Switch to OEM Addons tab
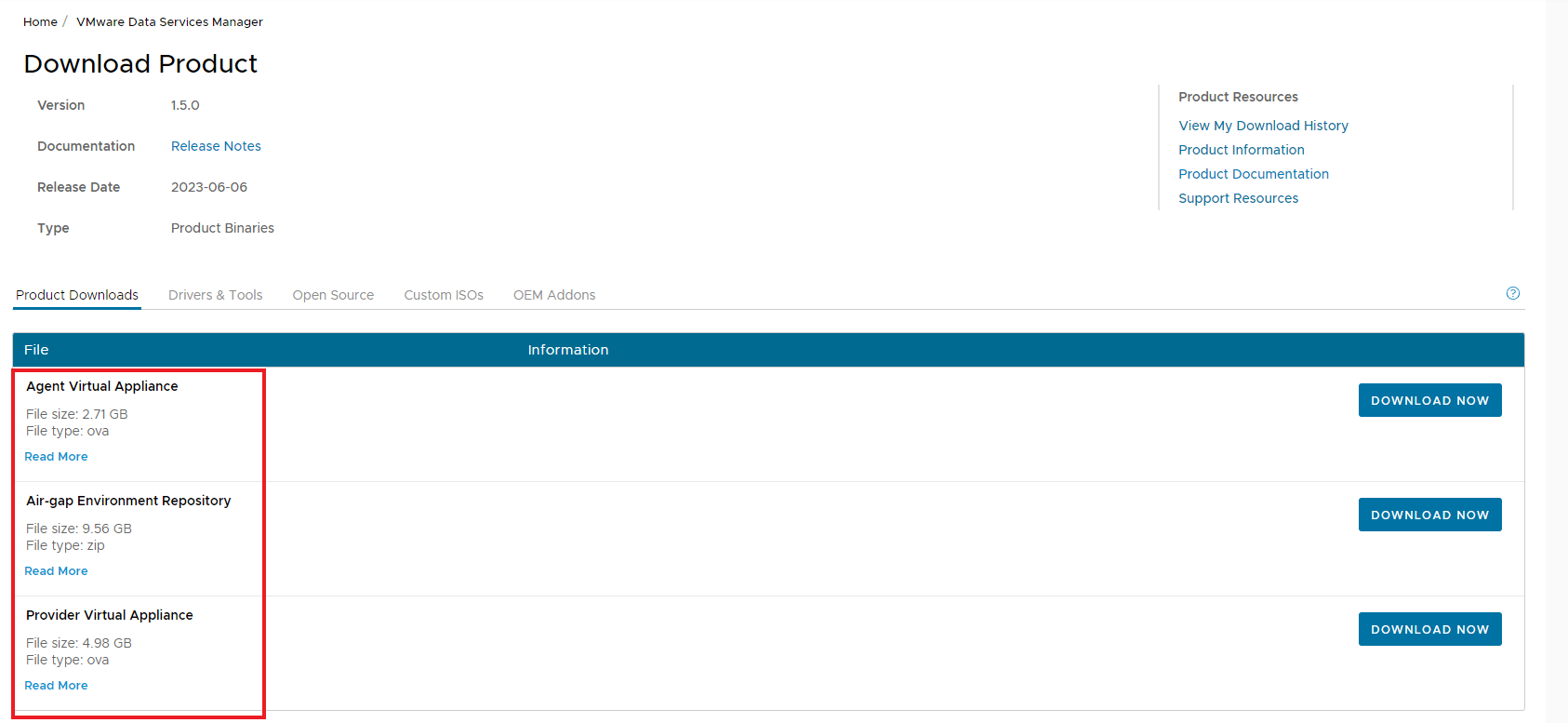This screenshot has height=723, width=1568. click(x=554, y=295)
